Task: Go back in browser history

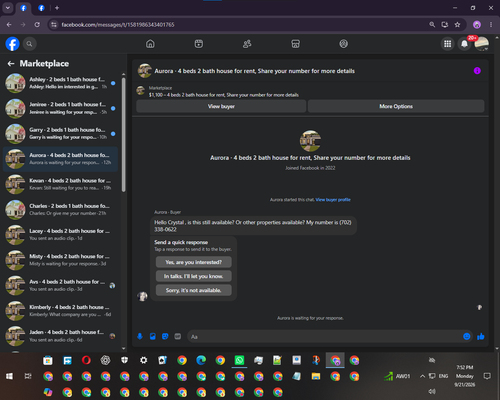Action: tap(9, 25)
